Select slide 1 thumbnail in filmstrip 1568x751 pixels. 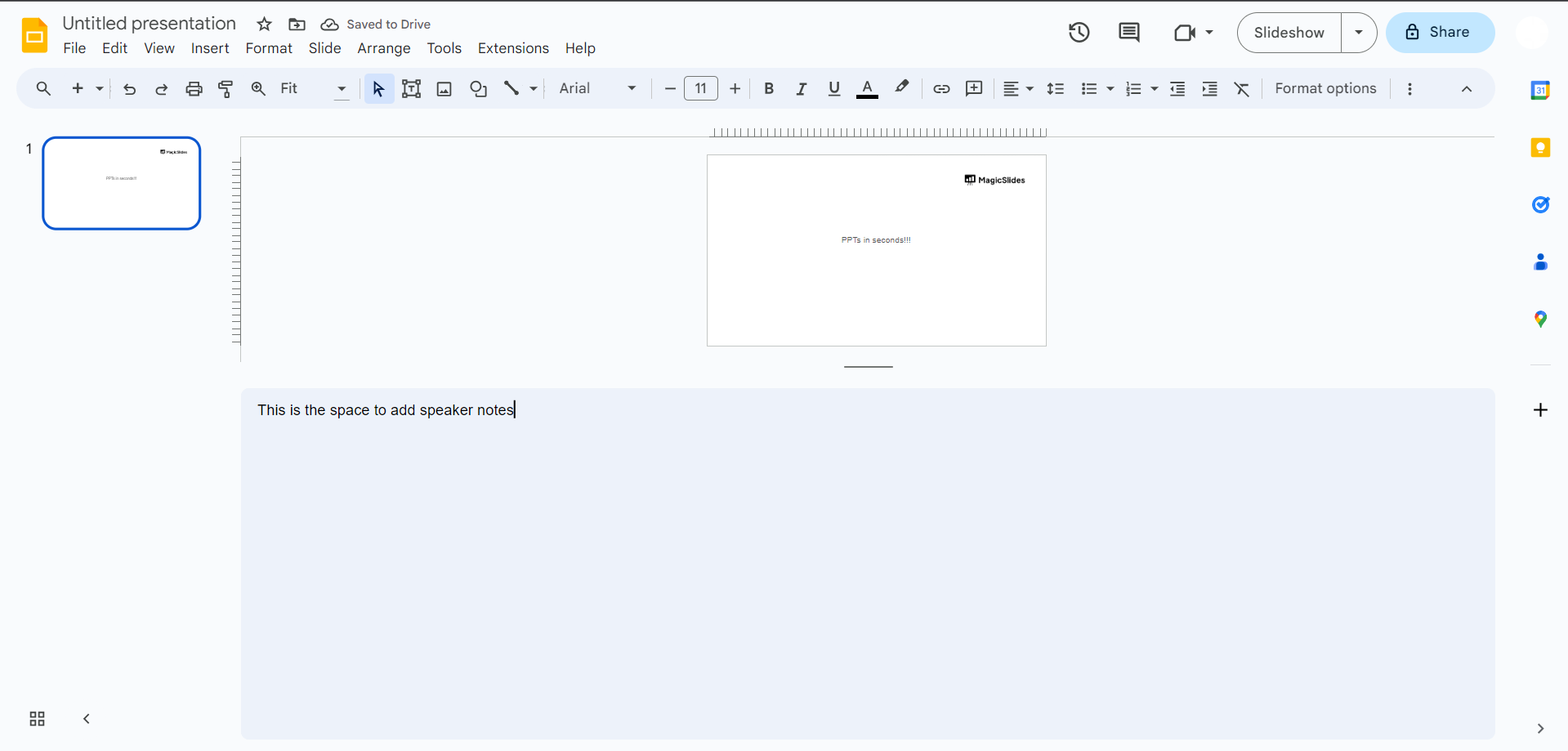click(x=122, y=183)
